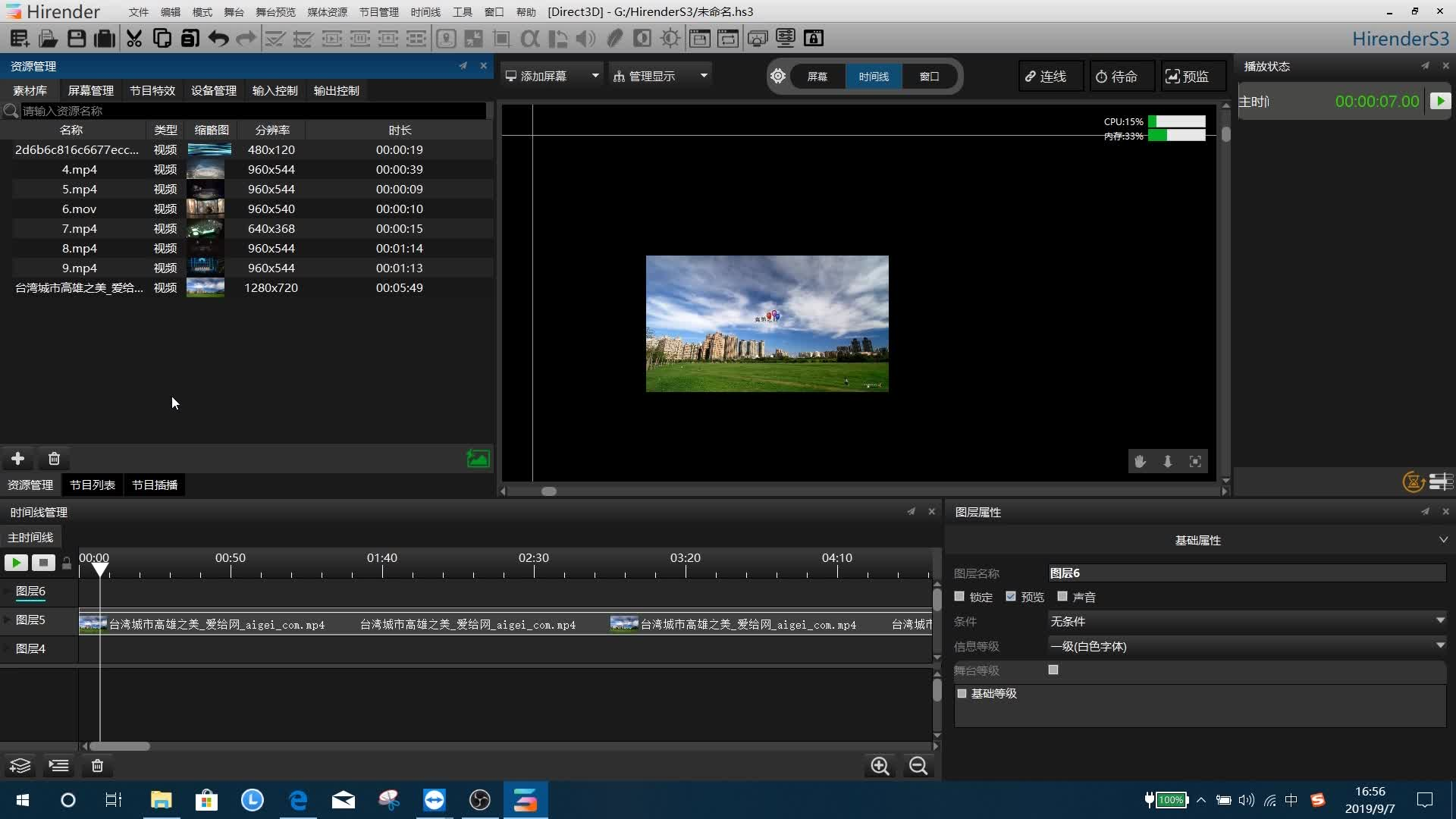1456x819 pixels.
Task: Toggle the 锁定 checkbox
Action: pyautogui.click(x=959, y=597)
